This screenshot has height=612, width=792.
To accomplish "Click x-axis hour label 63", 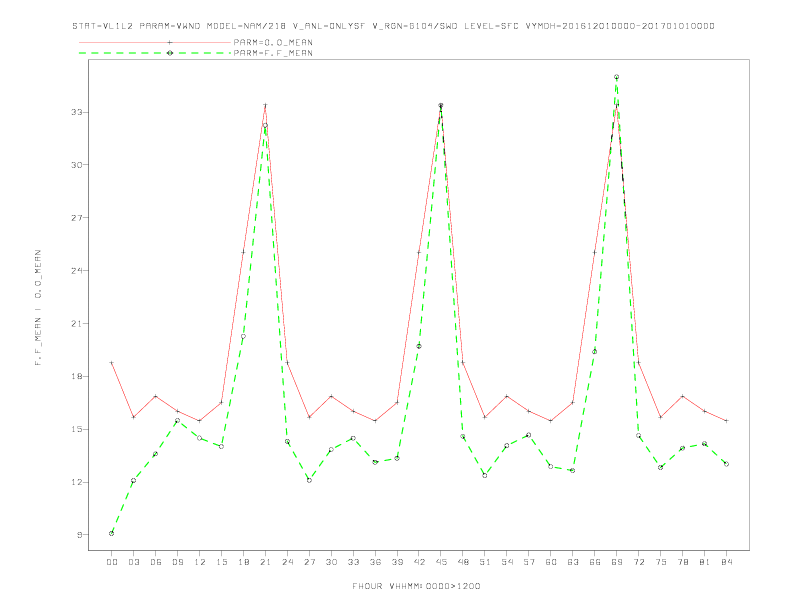I will point(573,562).
